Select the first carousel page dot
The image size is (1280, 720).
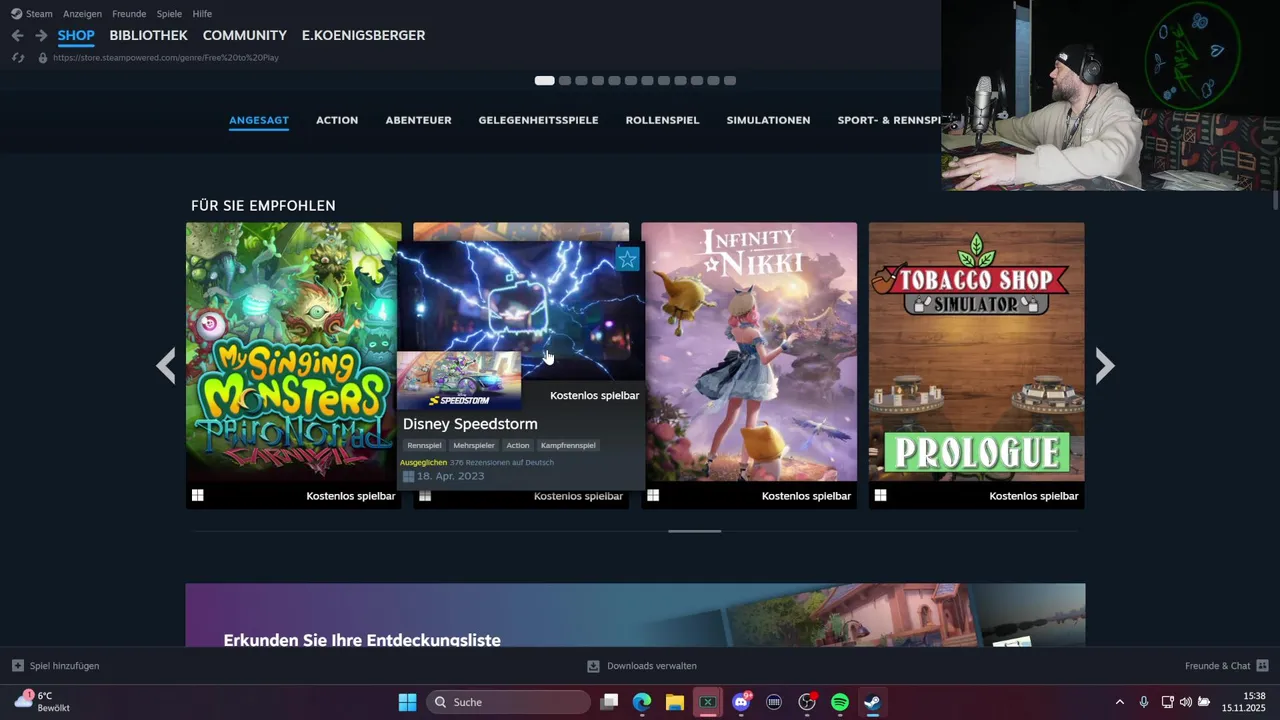(544, 81)
